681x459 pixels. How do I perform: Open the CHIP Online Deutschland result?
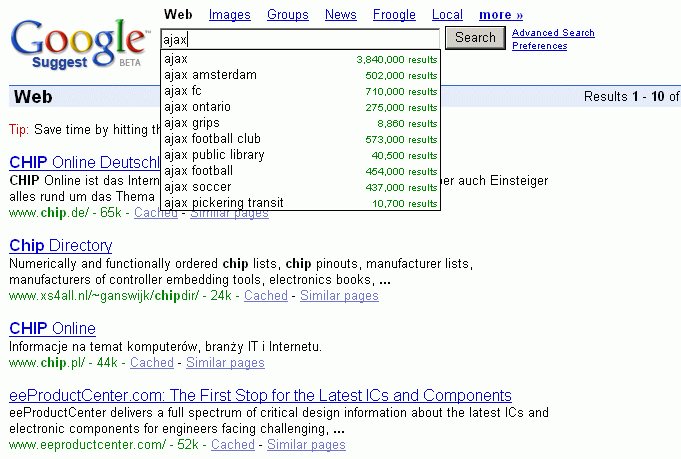pyautogui.click(x=85, y=162)
